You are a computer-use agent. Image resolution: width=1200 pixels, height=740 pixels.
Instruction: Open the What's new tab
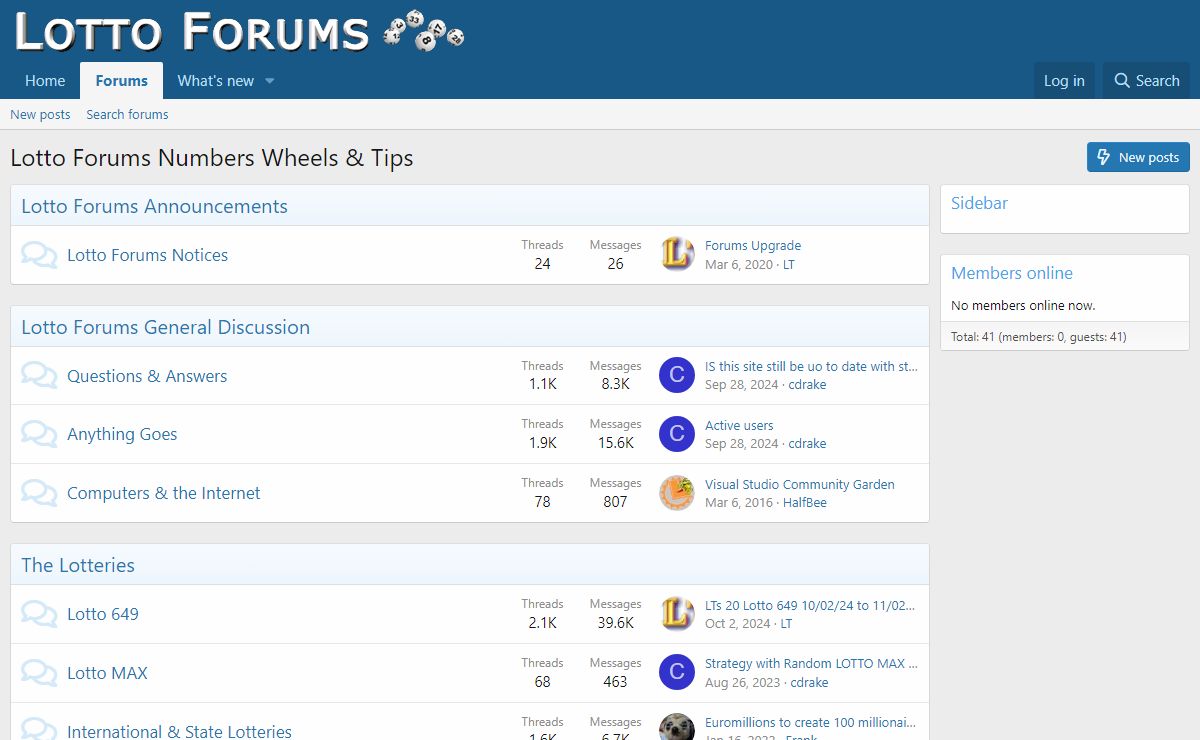click(215, 81)
